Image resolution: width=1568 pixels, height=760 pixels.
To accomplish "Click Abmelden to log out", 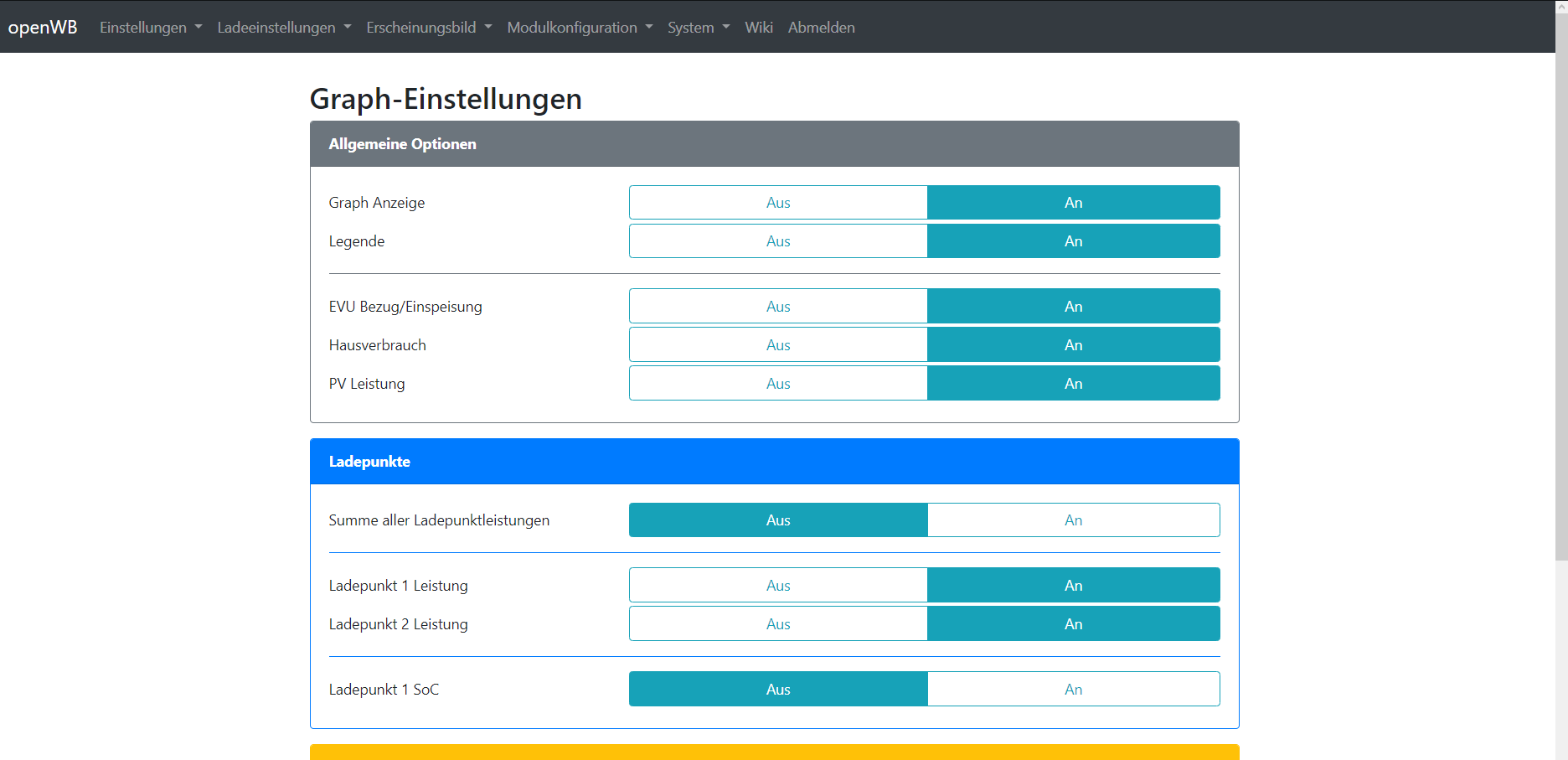I will click(x=821, y=28).
